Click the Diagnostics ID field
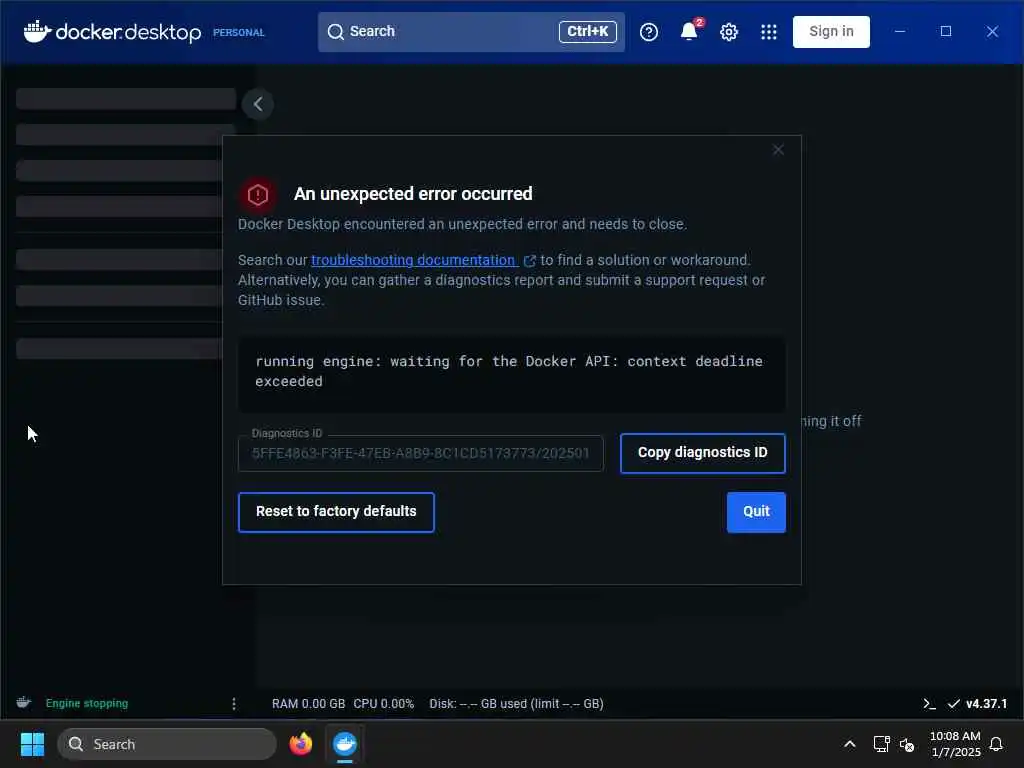The image size is (1024, 768). 421,453
